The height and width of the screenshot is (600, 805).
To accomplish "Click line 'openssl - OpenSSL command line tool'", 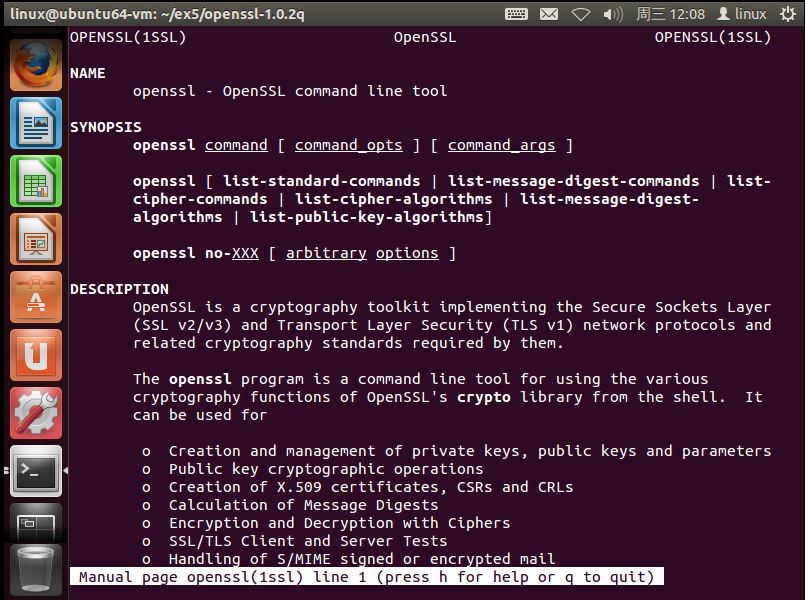I will (x=290, y=91).
